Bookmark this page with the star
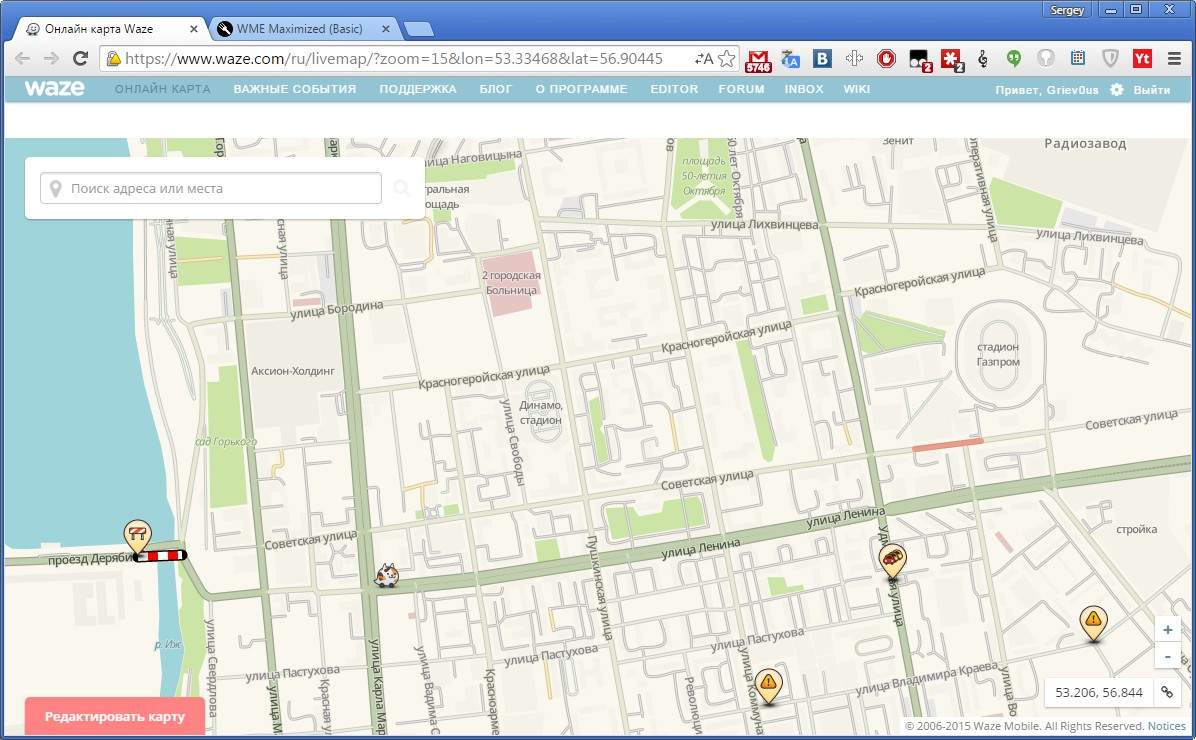 [727, 59]
